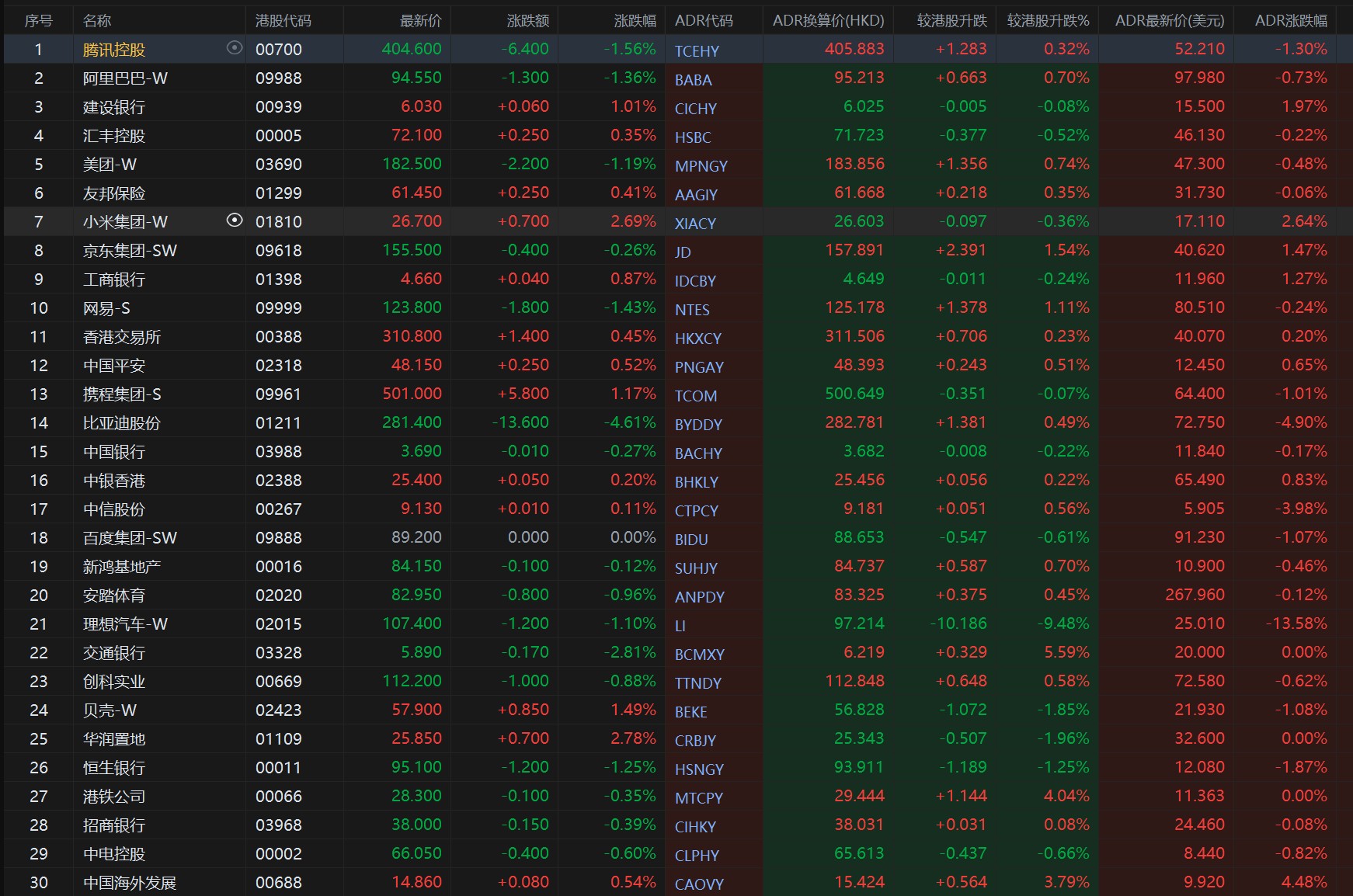
Task: Click change percent -4.61%
Action: [x=630, y=422]
